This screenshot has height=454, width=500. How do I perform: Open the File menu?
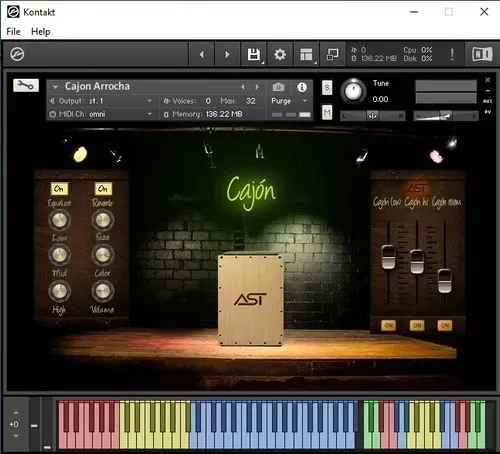pyautogui.click(x=13, y=32)
